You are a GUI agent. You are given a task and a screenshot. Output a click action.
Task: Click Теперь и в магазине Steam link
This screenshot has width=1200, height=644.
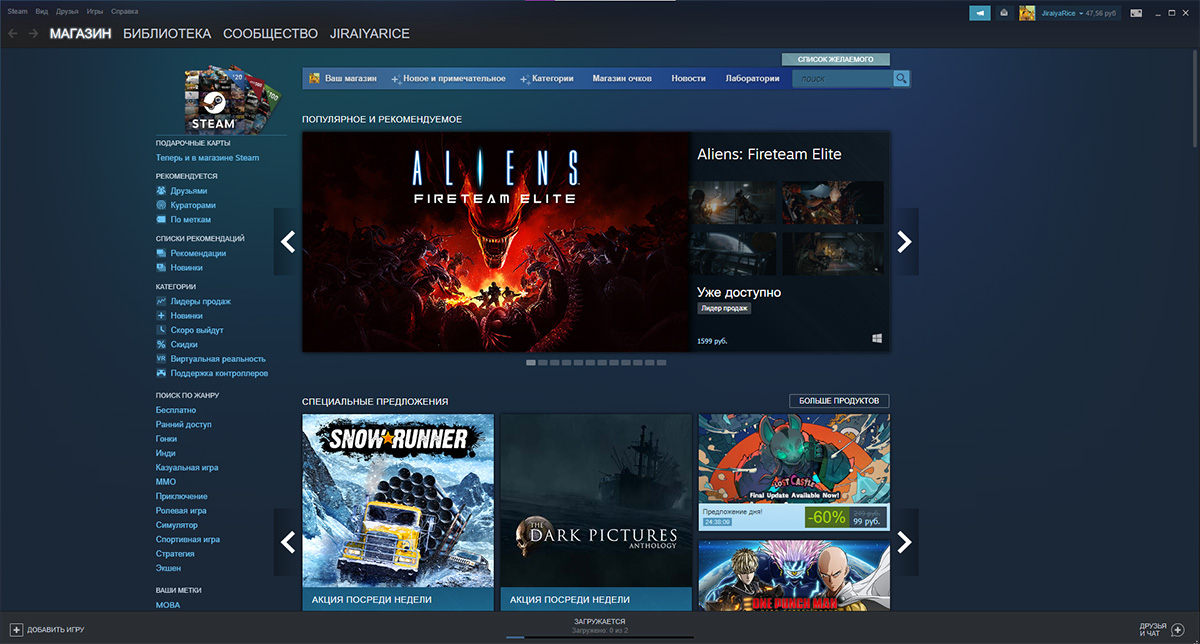point(207,158)
